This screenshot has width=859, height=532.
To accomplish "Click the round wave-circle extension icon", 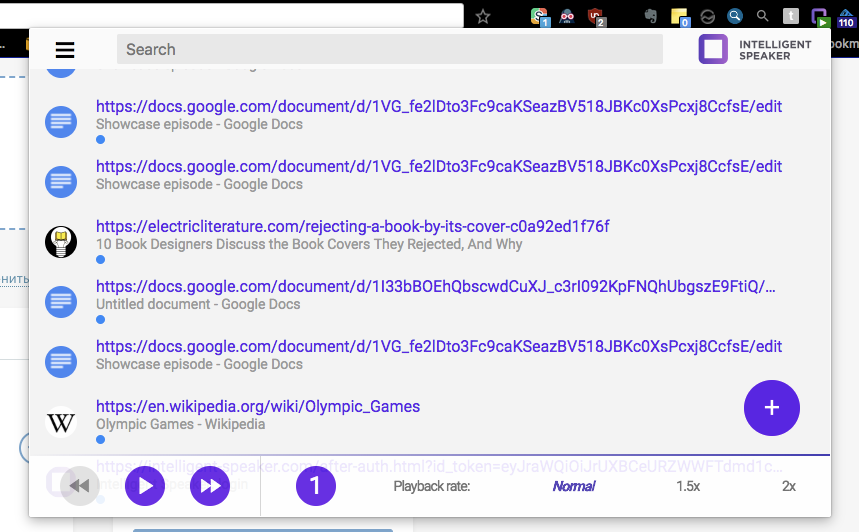I will (x=708, y=17).
